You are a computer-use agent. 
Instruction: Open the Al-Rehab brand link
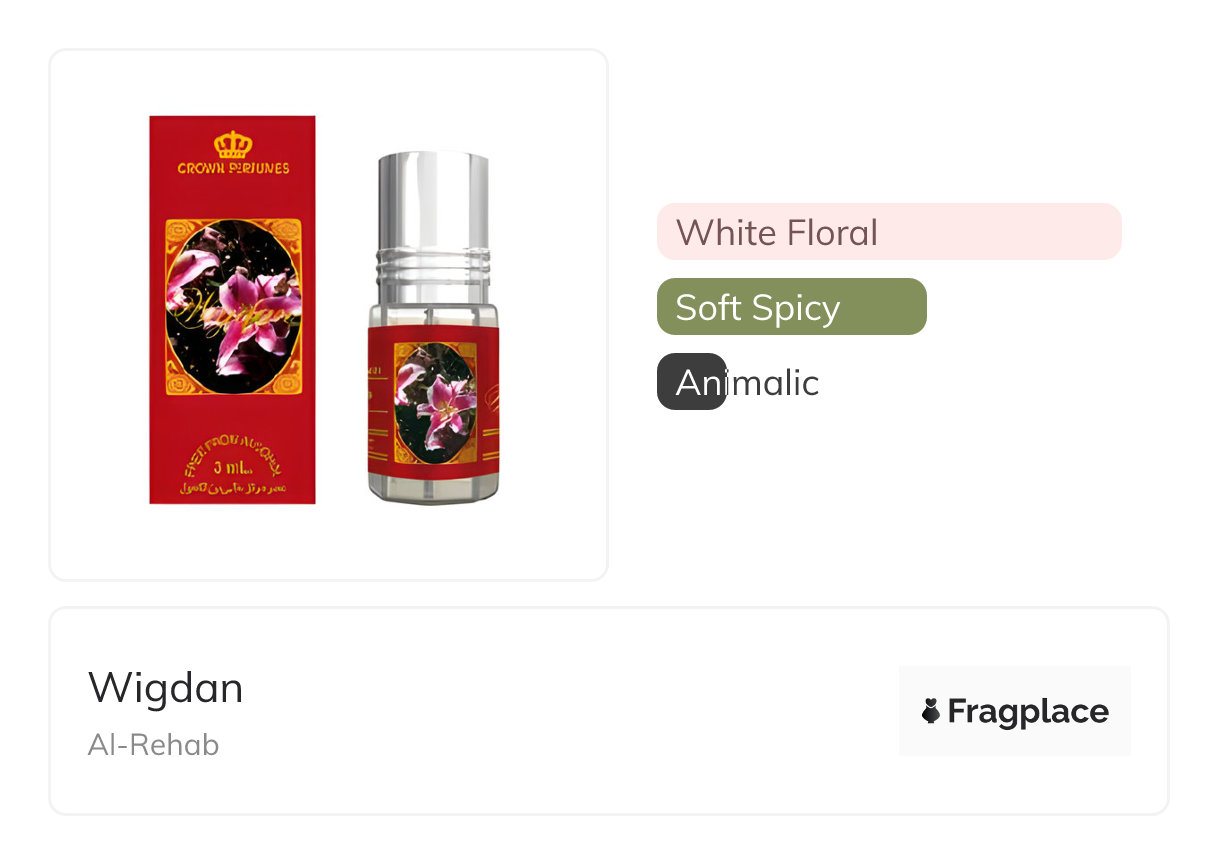point(153,745)
